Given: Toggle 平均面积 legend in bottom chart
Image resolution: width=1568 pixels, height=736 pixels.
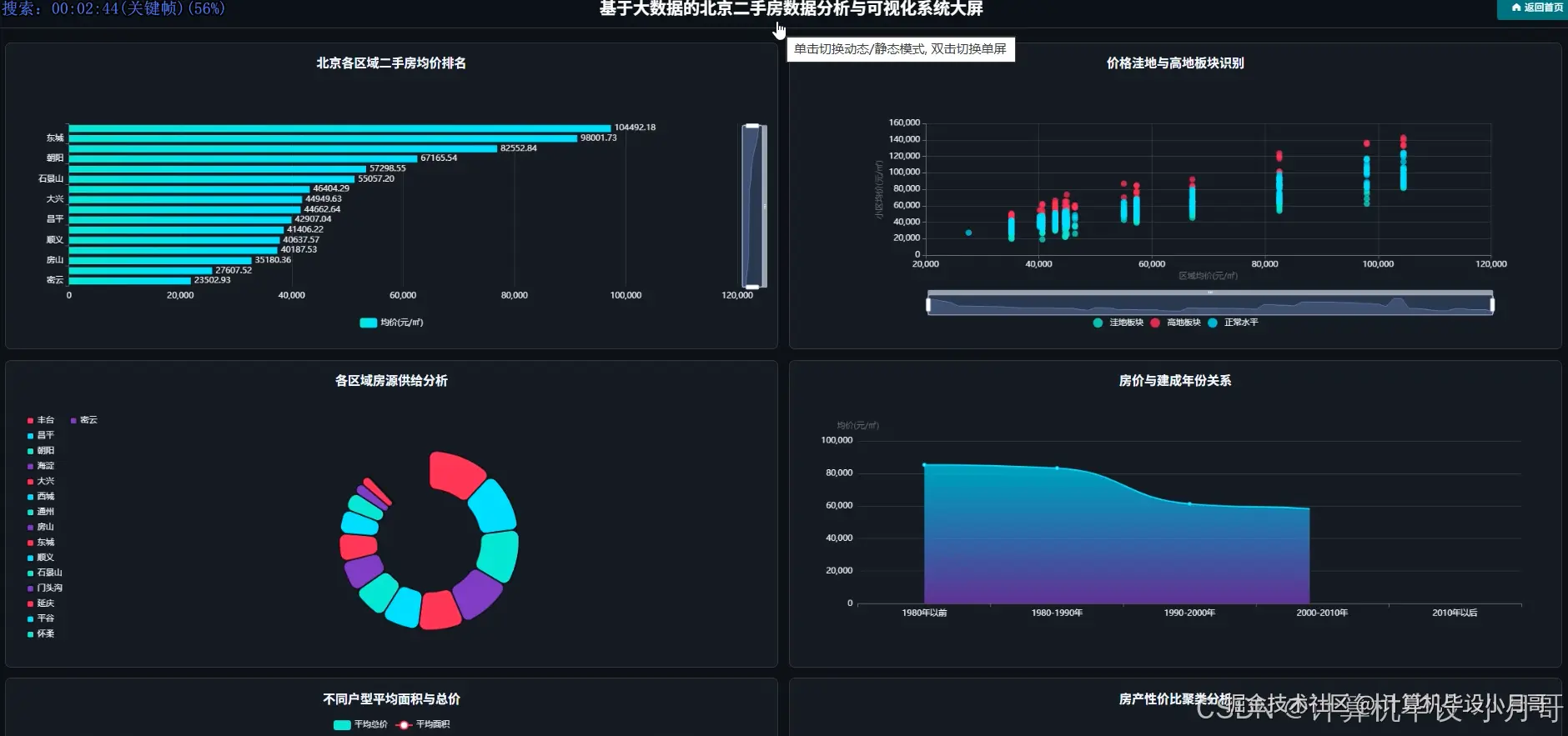Looking at the screenshot, I should [x=423, y=724].
